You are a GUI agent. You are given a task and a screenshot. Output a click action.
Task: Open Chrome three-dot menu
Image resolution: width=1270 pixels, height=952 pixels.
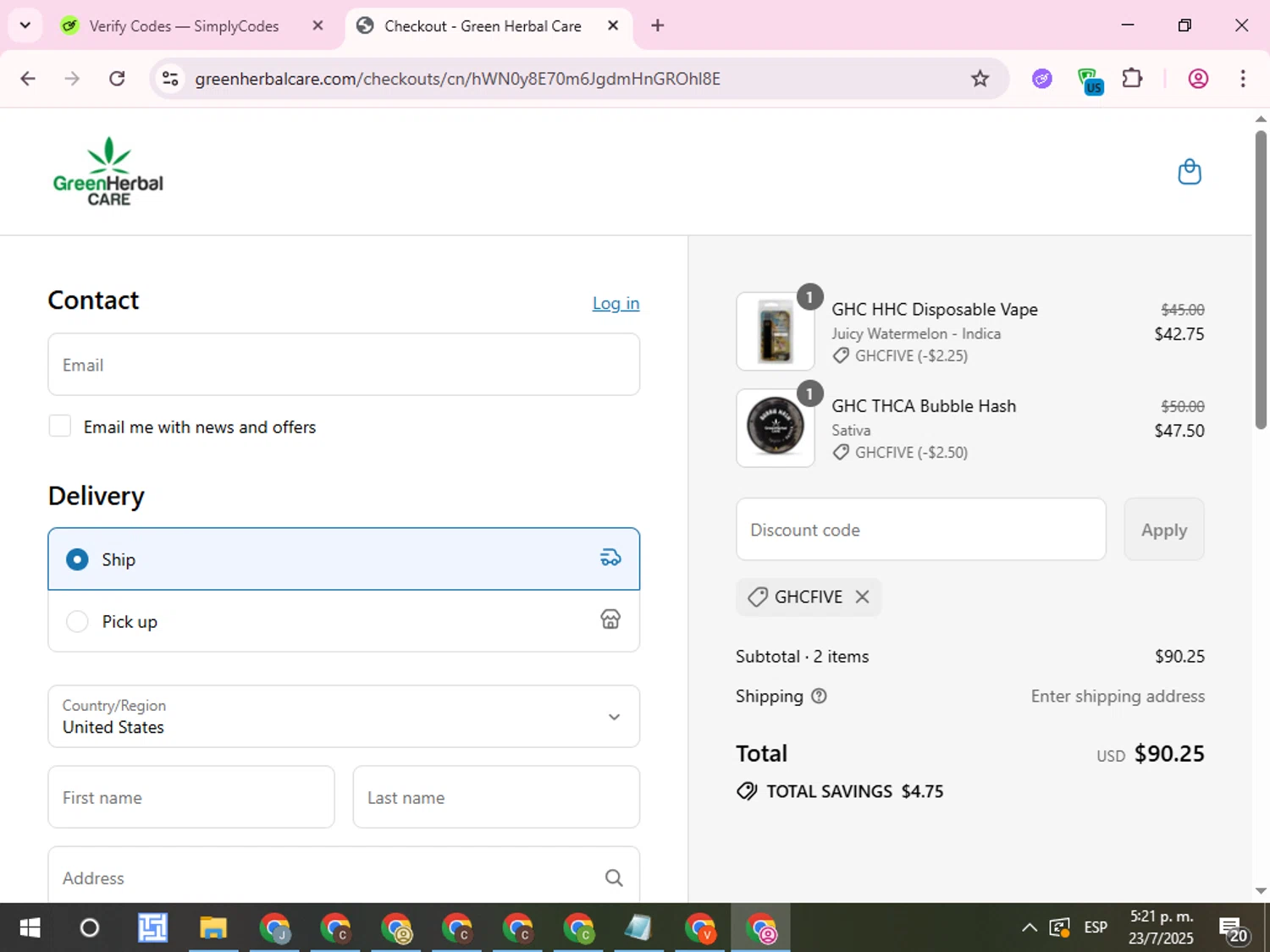coord(1243,79)
